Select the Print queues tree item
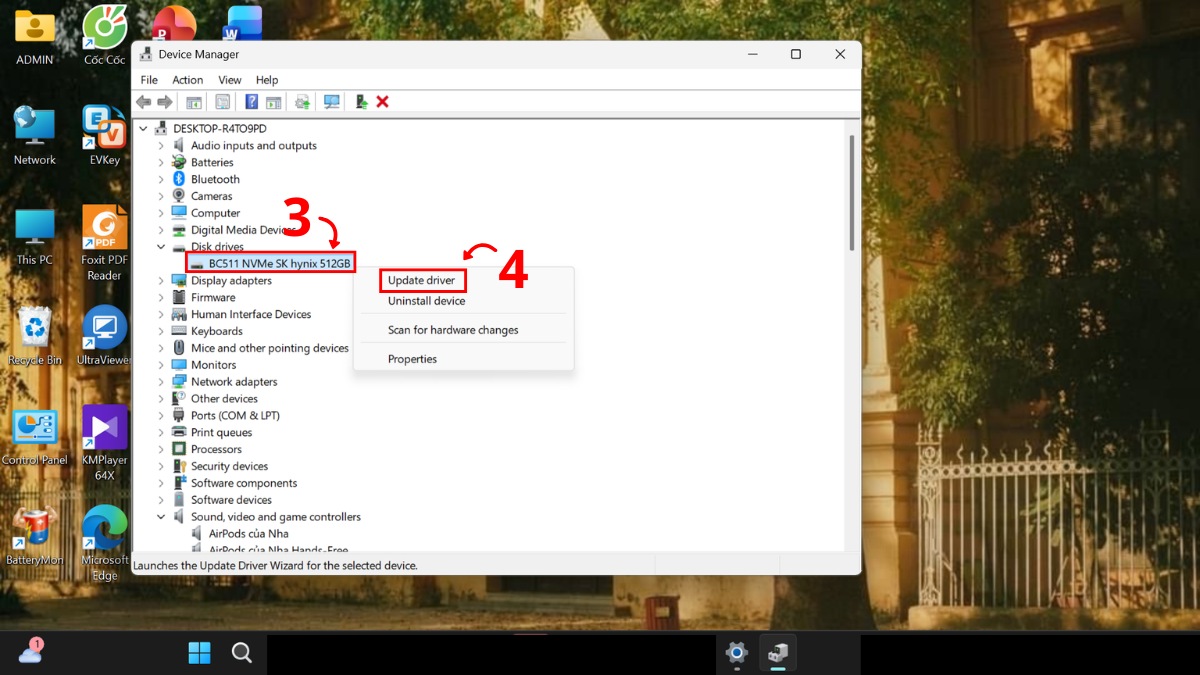Image resolution: width=1200 pixels, height=675 pixels. [221, 433]
